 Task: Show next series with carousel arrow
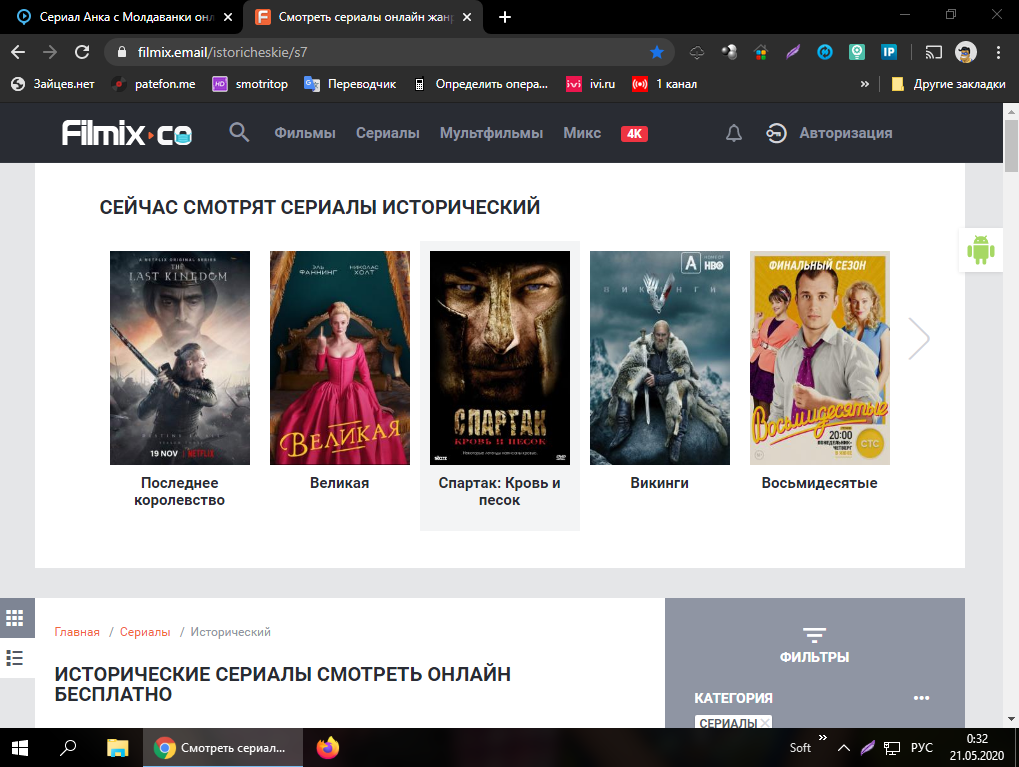[918, 339]
